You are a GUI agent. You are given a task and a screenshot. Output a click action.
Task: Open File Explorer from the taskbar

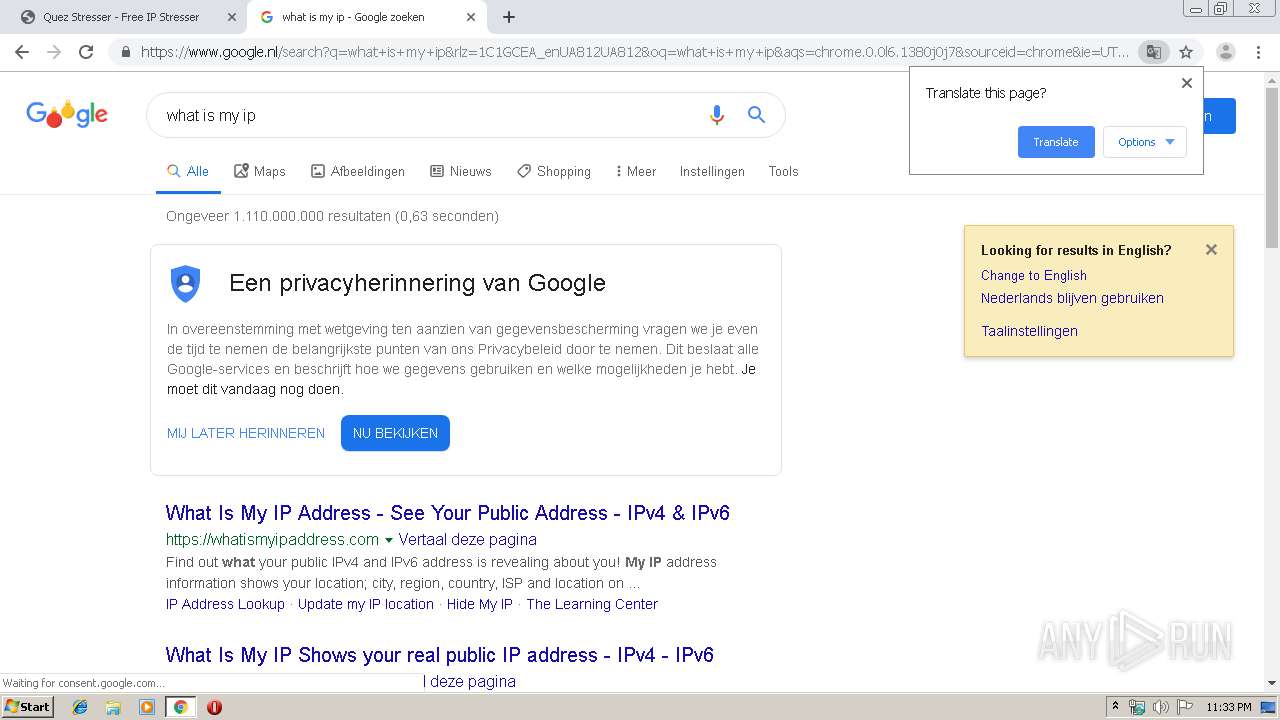click(x=113, y=707)
